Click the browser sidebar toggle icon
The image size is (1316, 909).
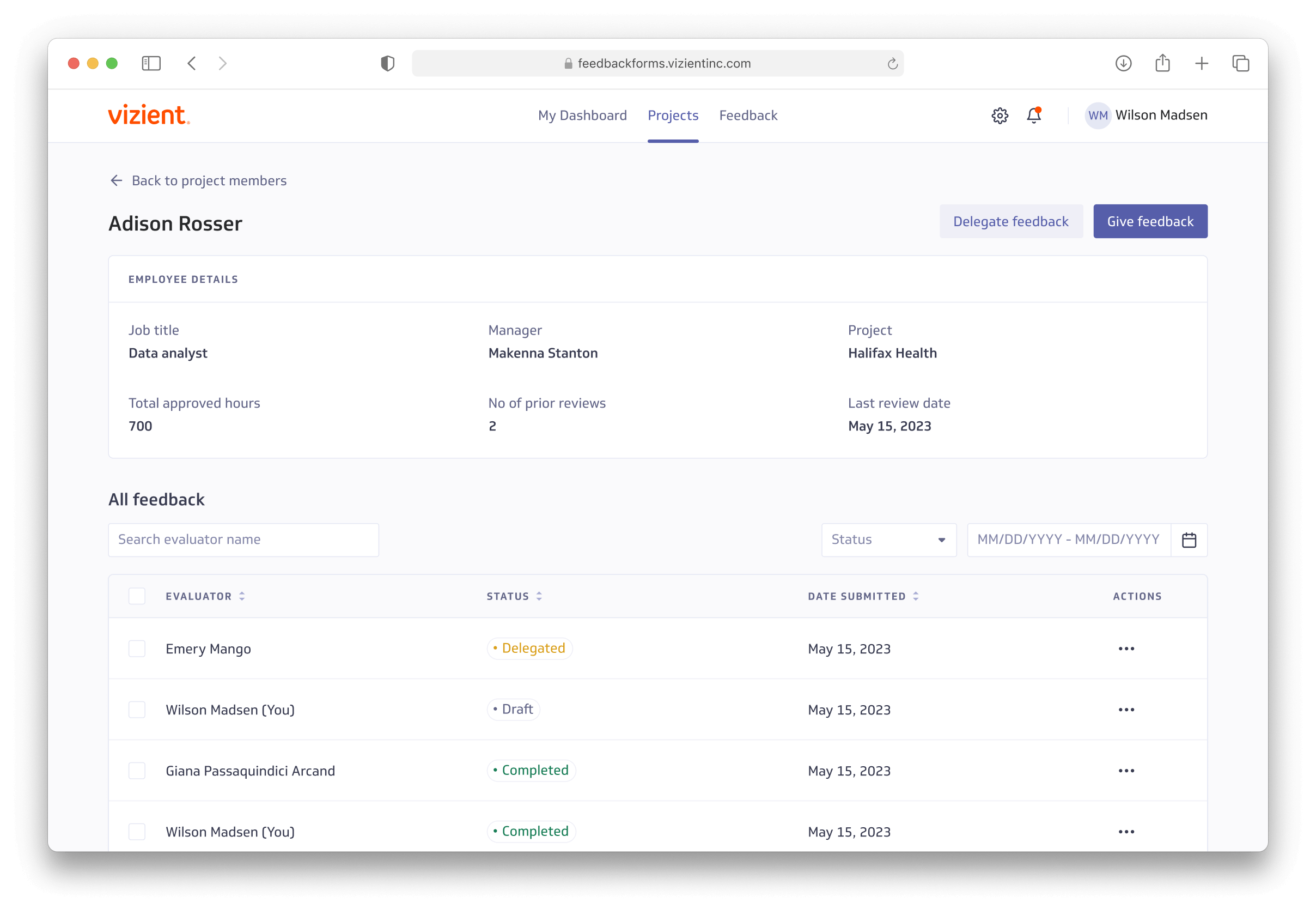[x=151, y=63]
